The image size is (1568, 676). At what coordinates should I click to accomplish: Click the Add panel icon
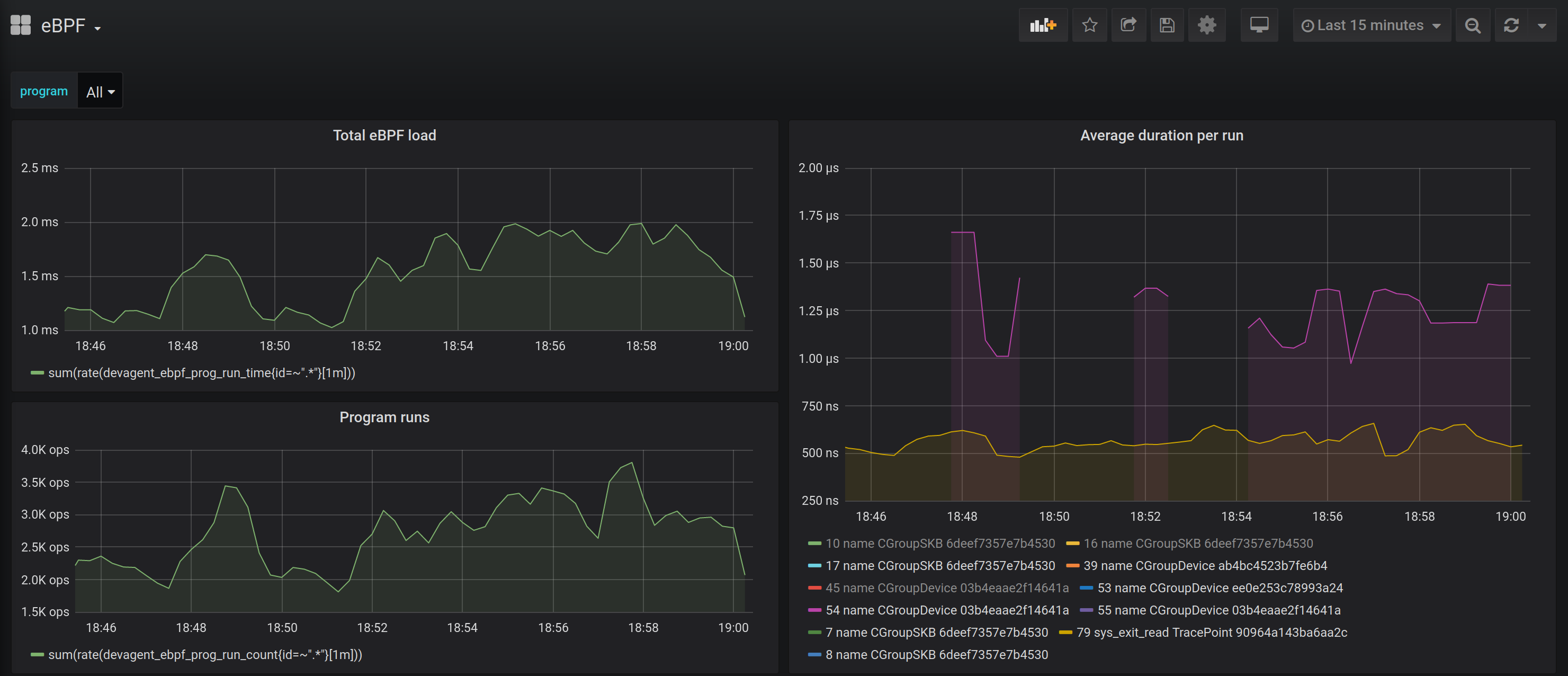click(x=1043, y=25)
